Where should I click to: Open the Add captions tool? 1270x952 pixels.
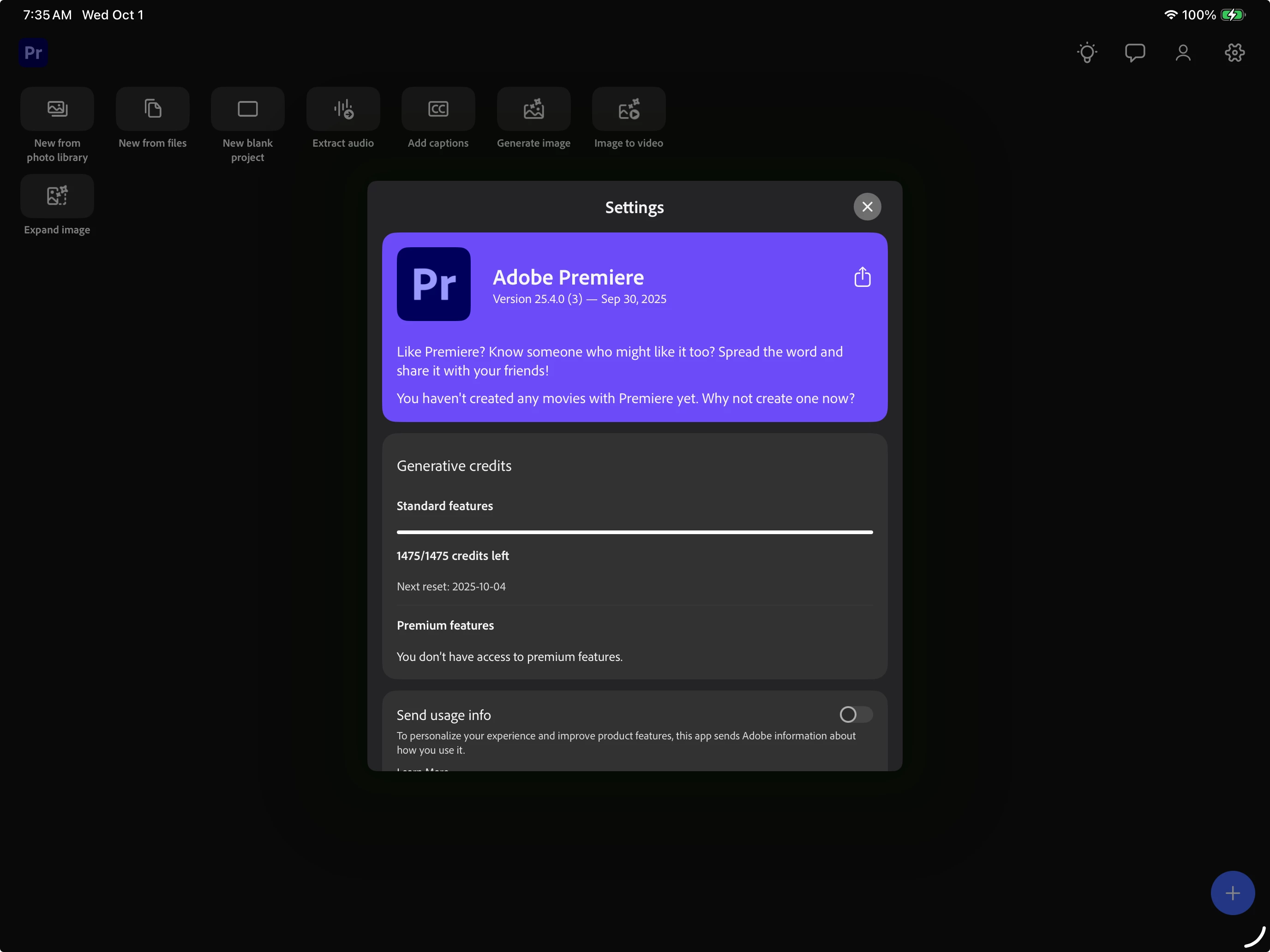(x=438, y=109)
